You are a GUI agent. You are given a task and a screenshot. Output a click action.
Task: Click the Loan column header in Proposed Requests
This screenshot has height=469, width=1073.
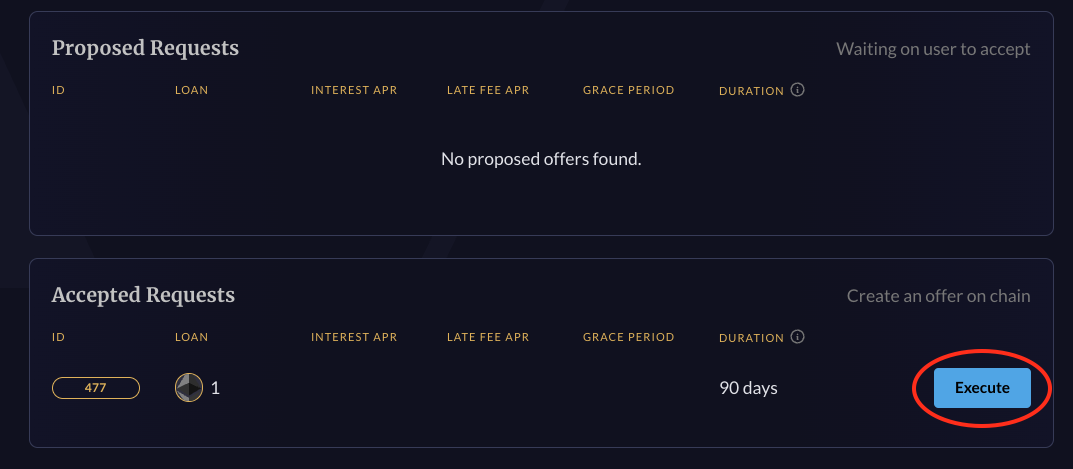pyautogui.click(x=191, y=90)
